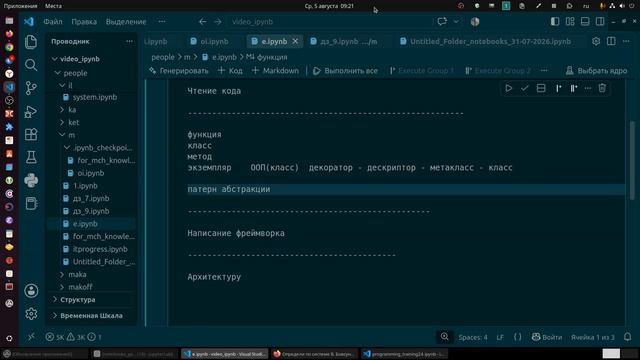The image size is (640, 360).
Task: Open the Source Control view
Action: coord(31,88)
